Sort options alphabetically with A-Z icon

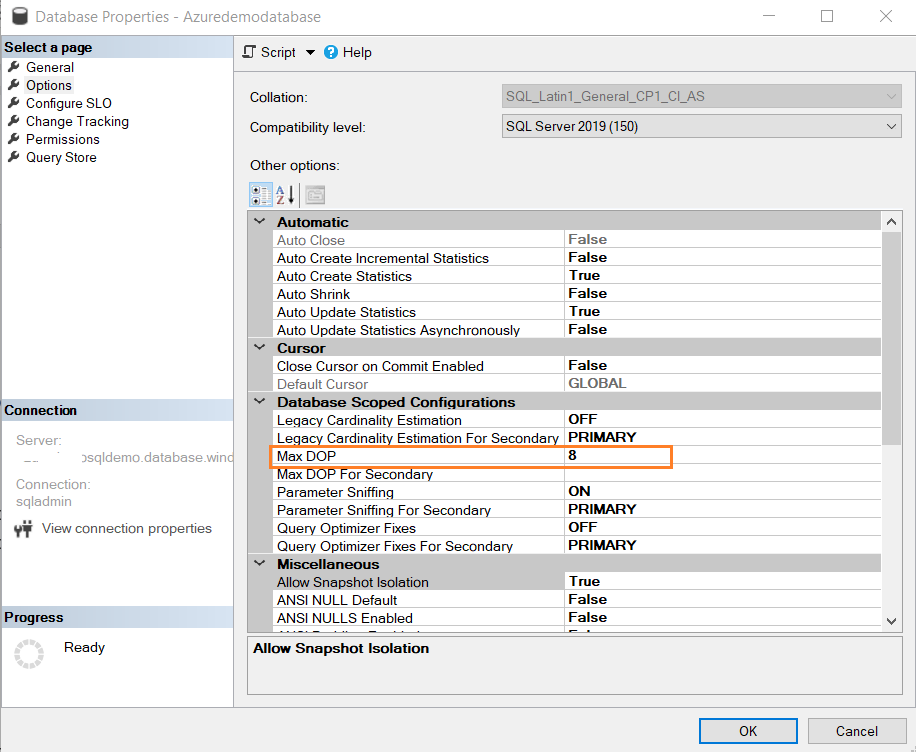[x=287, y=194]
